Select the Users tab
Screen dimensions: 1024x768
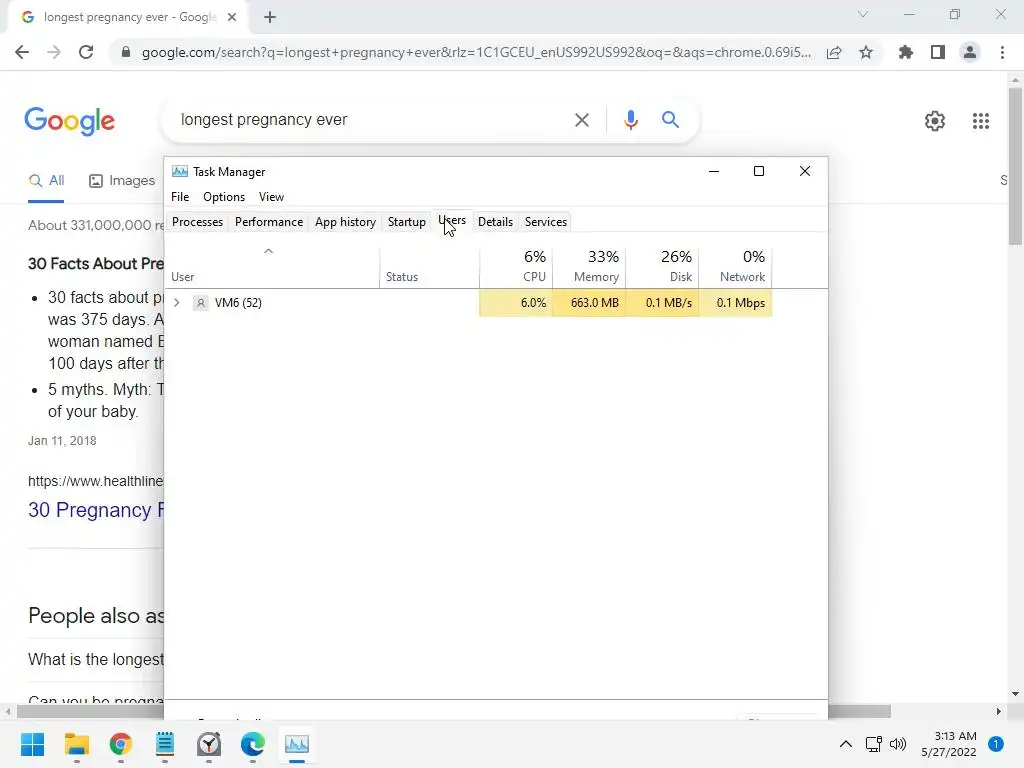coord(452,221)
